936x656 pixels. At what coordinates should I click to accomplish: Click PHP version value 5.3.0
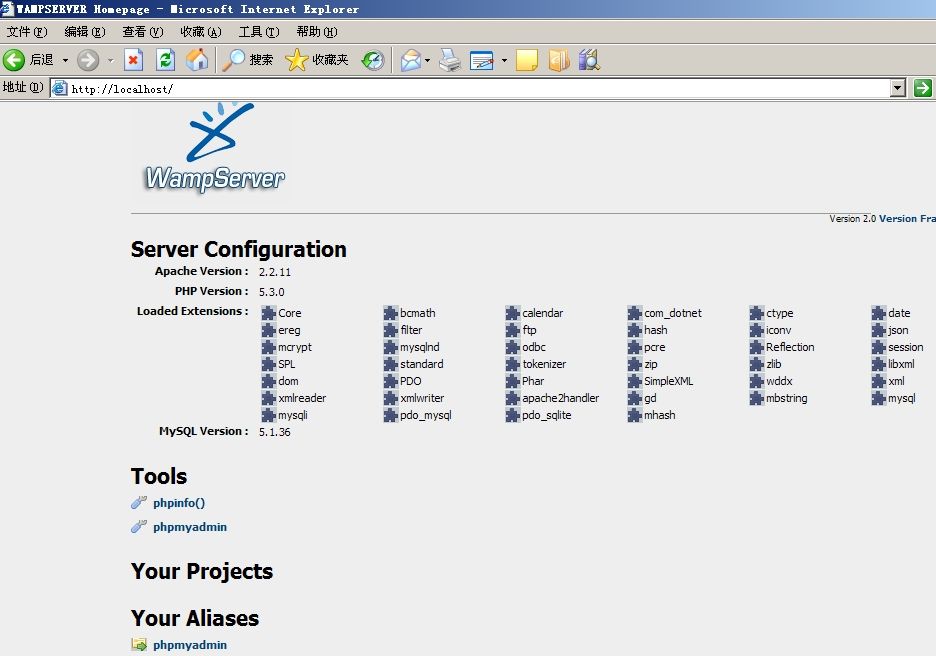pos(272,292)
